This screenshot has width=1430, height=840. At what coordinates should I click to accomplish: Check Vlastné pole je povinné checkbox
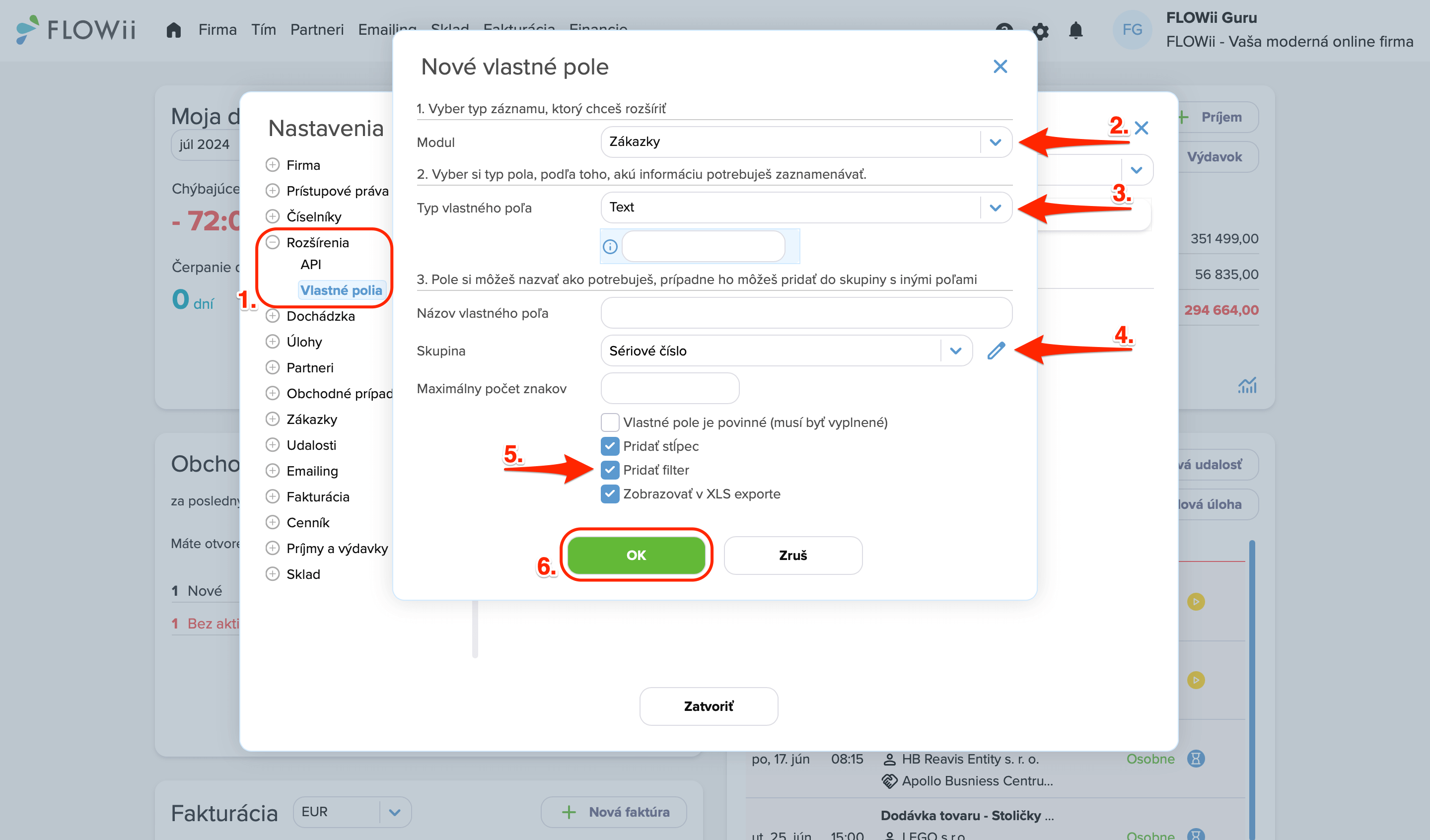coord(609,422)
